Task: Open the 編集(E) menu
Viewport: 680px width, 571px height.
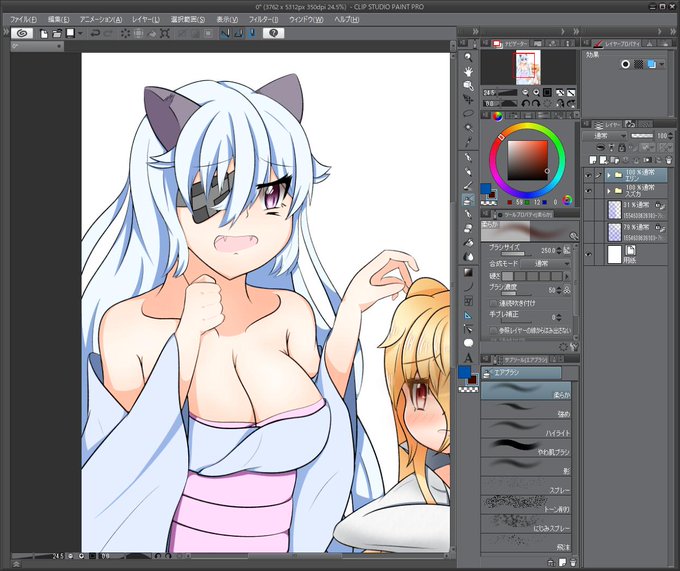Action: [59, 20]
